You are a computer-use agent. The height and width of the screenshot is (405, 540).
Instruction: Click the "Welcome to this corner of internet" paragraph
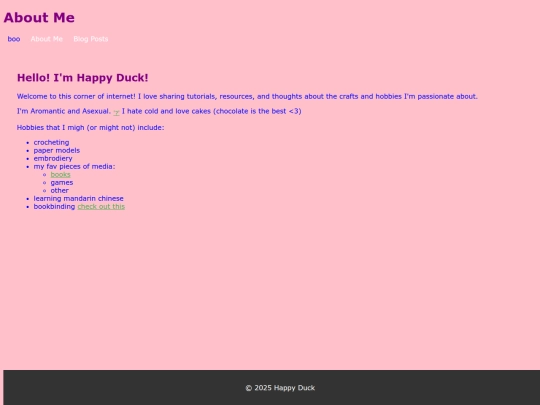point(247,96)
